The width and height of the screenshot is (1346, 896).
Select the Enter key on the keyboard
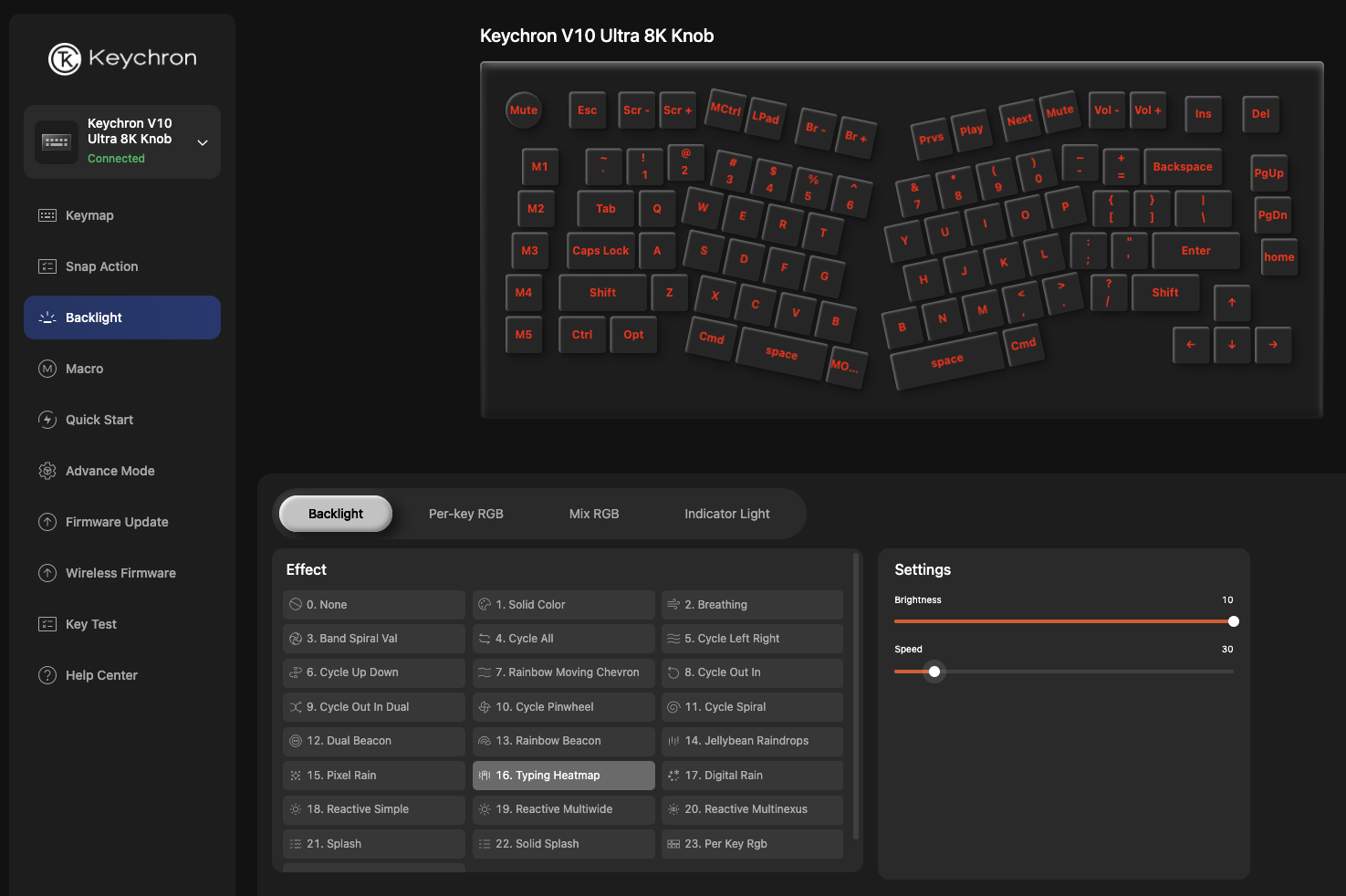[1196, 251]
